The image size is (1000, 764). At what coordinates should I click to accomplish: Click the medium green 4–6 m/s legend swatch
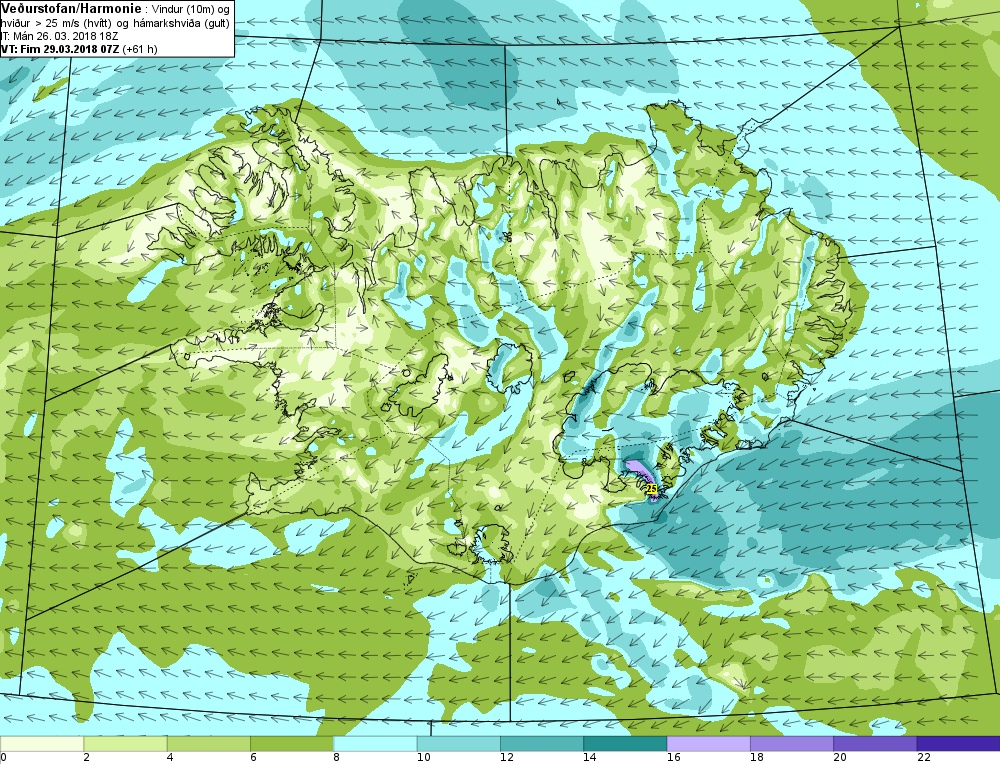209,744
